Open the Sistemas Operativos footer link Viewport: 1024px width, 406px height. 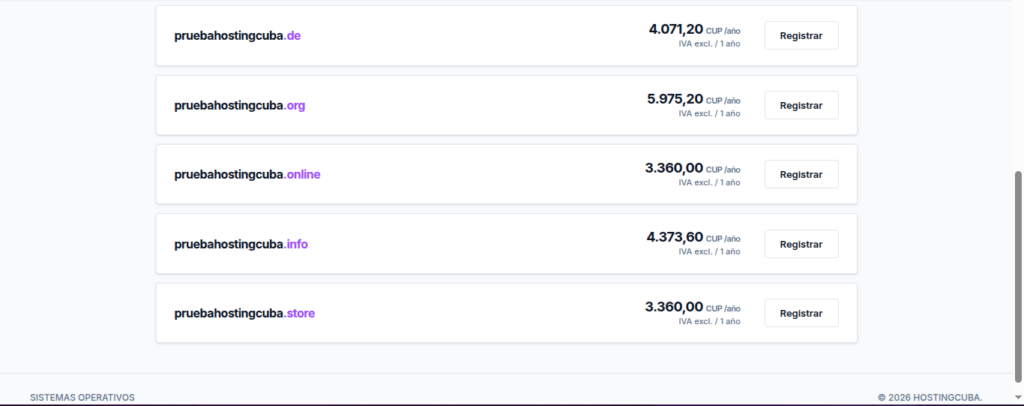click(x=83, y=397)
